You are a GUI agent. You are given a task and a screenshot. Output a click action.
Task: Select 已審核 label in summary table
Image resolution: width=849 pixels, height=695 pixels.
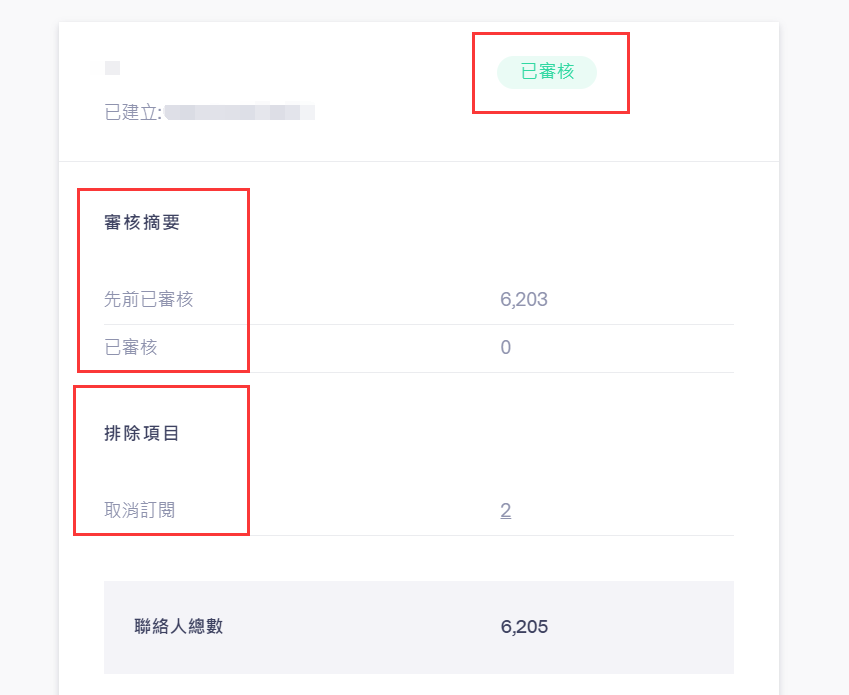coord(130,348)
